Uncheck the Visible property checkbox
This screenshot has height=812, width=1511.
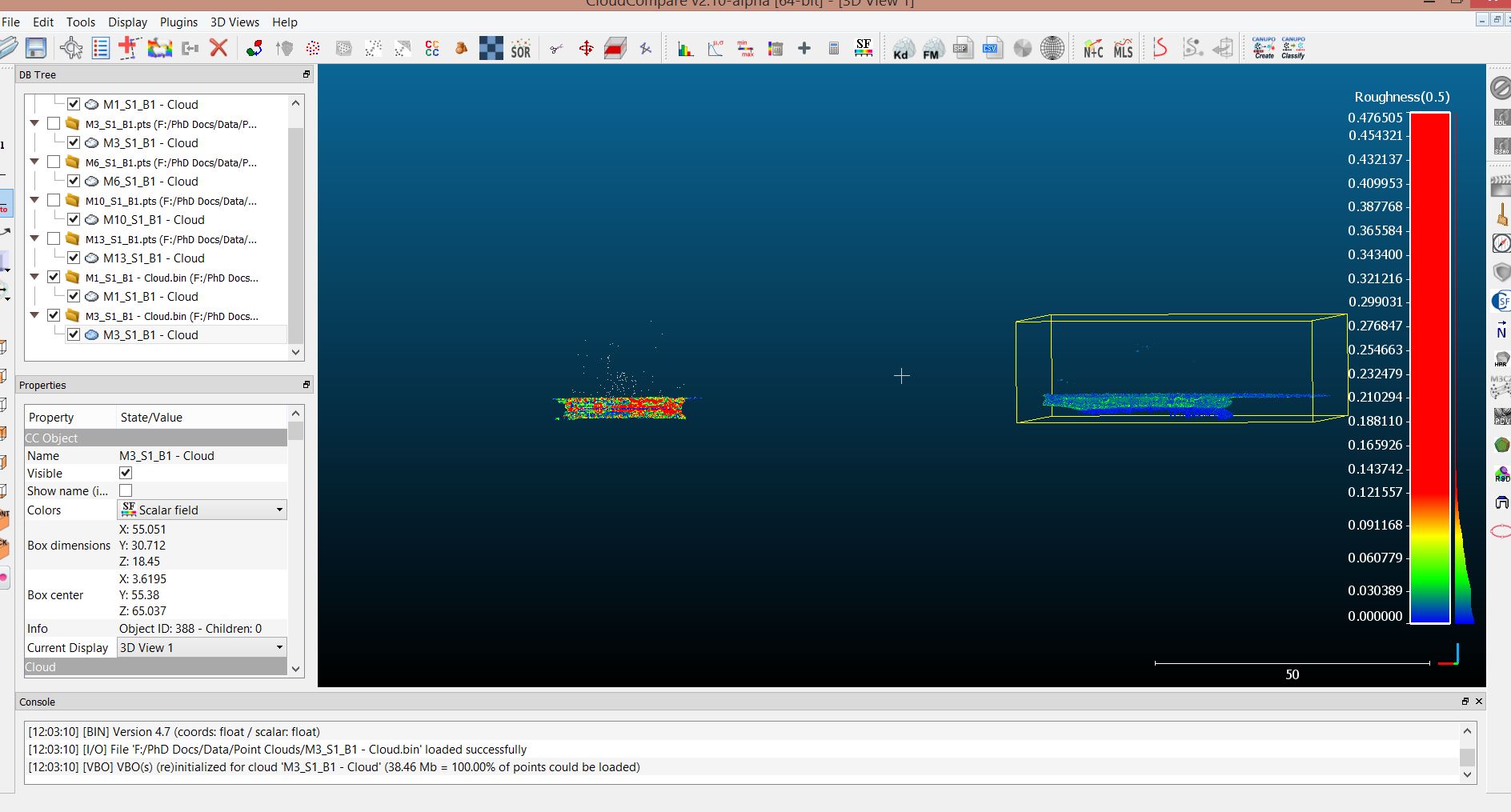click(x=126, y=473)
